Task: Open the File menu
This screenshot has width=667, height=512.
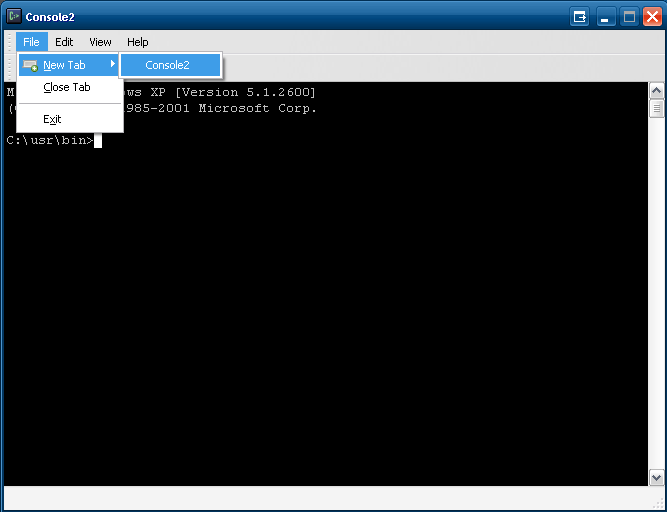Action: click(x=31, y=42)
